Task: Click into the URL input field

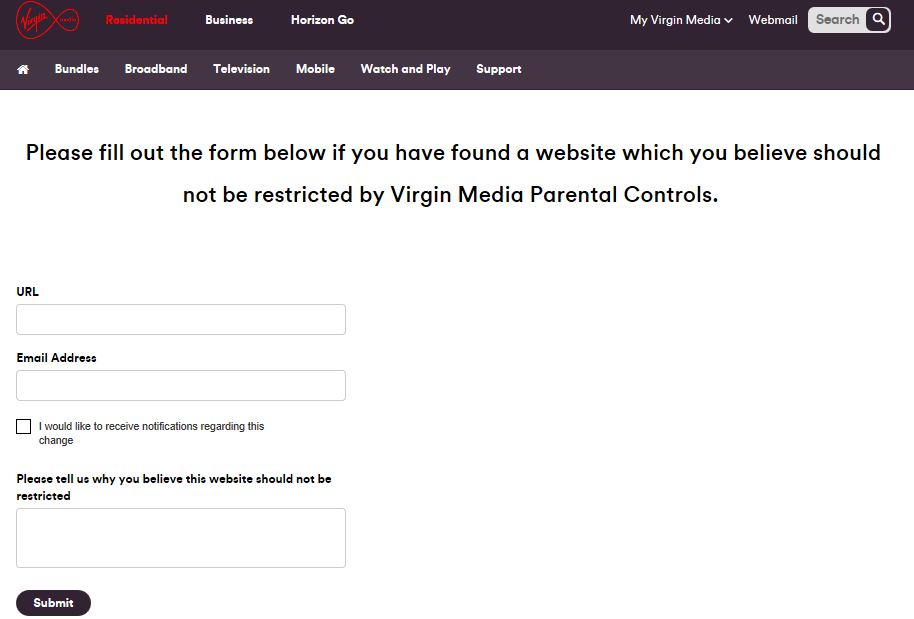Action: coord(181,319)
